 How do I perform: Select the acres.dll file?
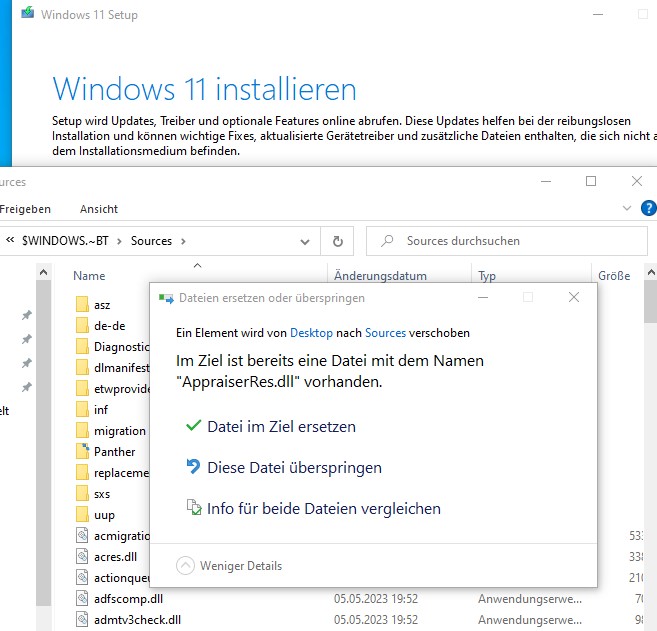tap(115, 557)
